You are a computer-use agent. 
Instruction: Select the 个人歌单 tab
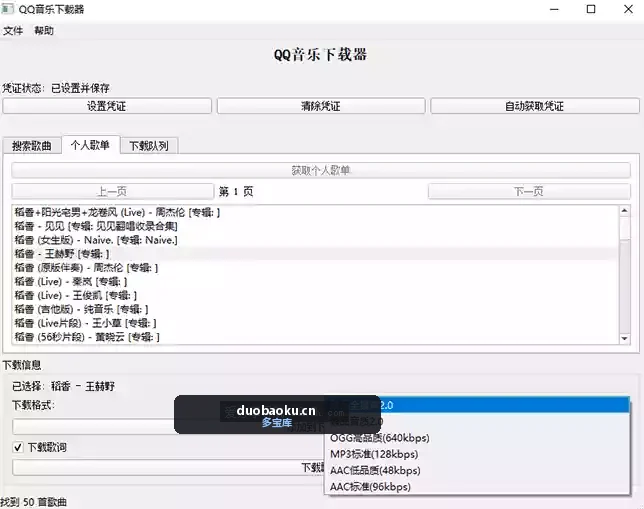click(x=90, y=145)
